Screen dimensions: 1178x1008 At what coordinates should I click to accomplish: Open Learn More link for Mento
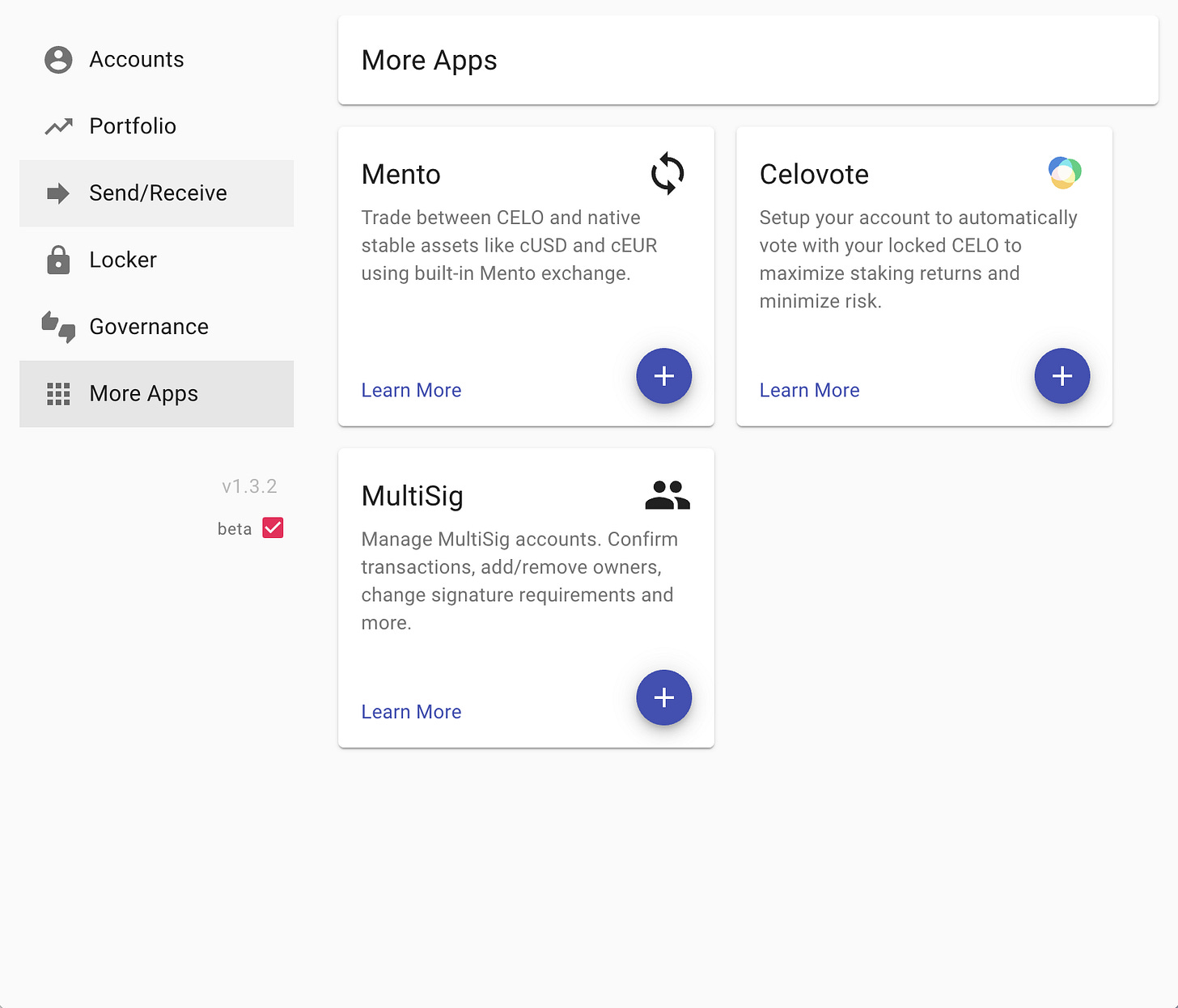tap(411, 390)
